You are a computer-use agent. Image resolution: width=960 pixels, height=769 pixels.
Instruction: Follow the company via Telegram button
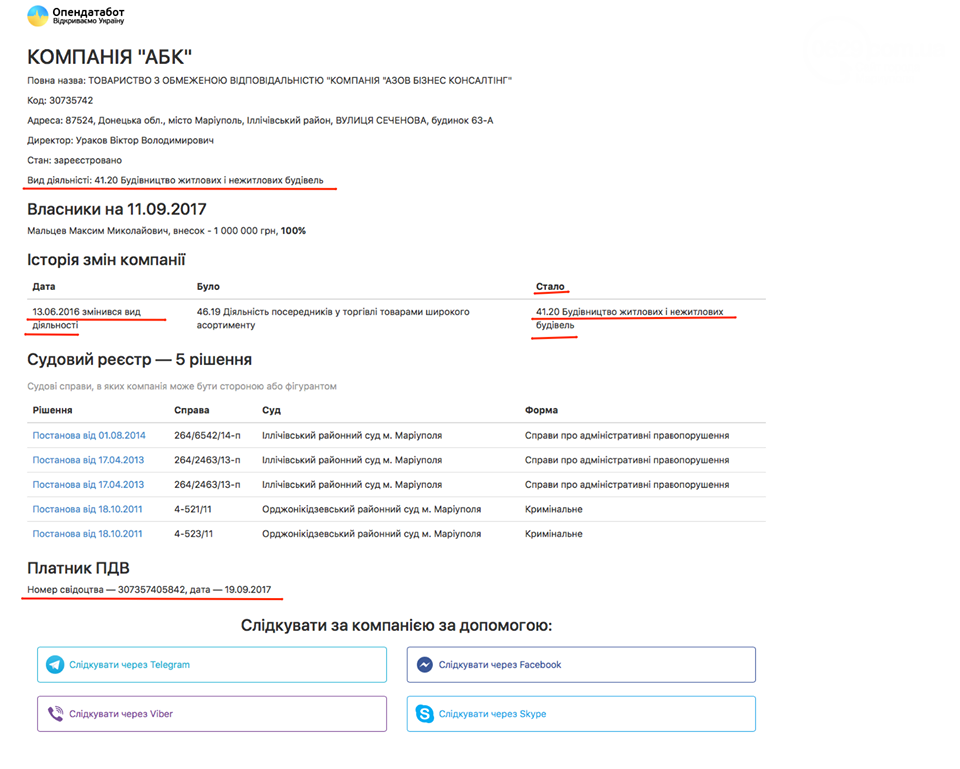coord(212,664)
